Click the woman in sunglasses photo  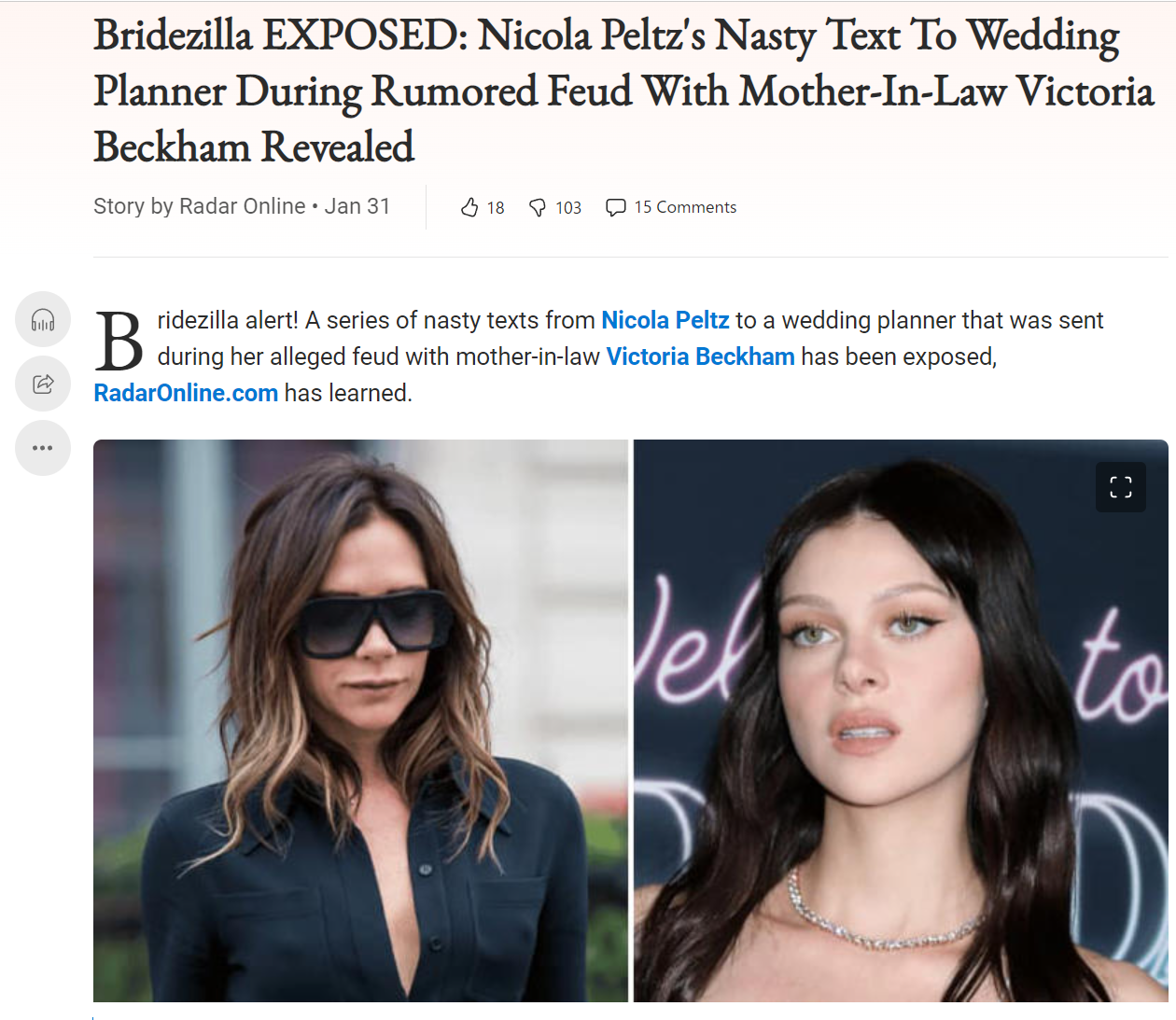[x=360, y=720]
